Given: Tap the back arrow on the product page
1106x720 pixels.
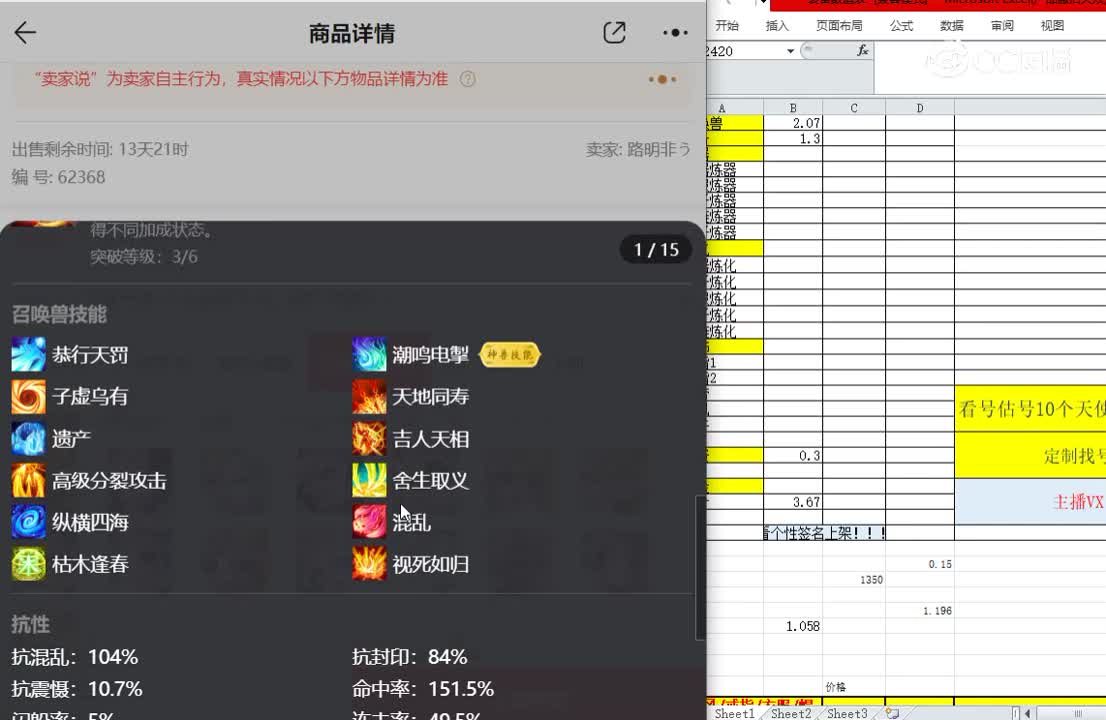Looking at the screenshot, I should (24, 32).
